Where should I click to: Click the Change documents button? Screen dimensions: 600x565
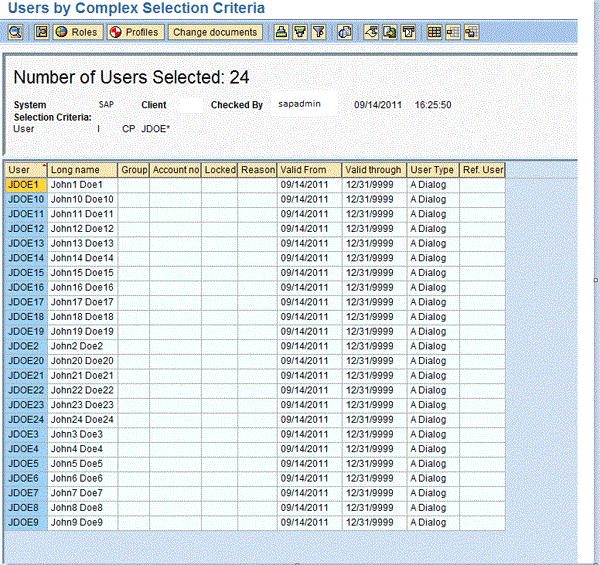[215, 32]
